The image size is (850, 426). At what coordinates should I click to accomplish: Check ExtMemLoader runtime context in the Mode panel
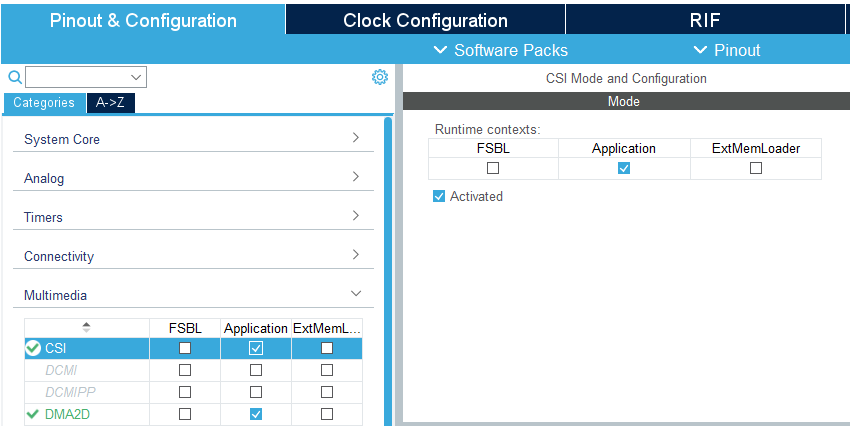point(756,168)
